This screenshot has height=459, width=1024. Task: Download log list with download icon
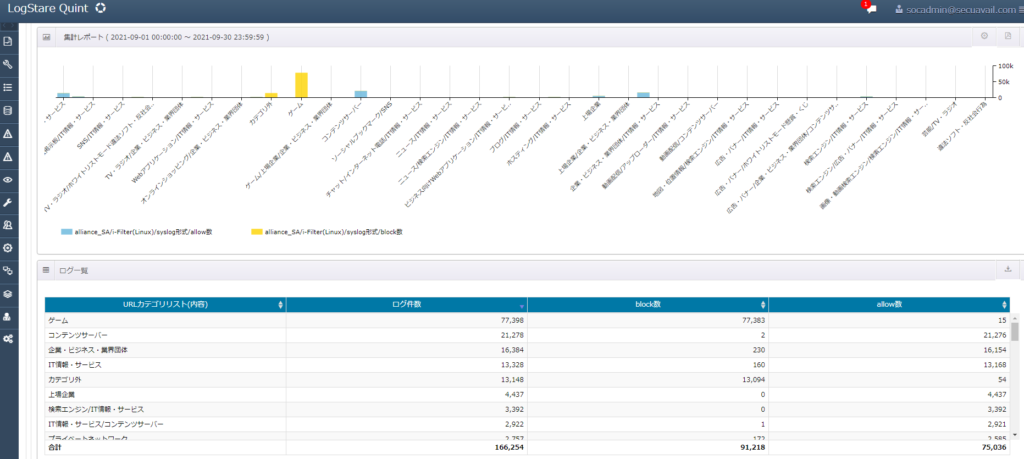[1008, 269]
